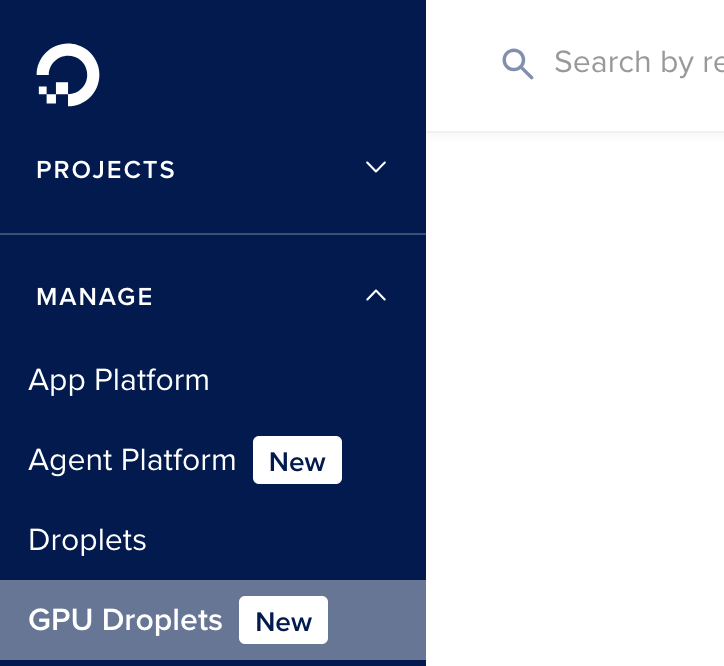Click the upward arrow next to Manage
The height and width of the screenshot is (666, 724).
coord(376,295)
